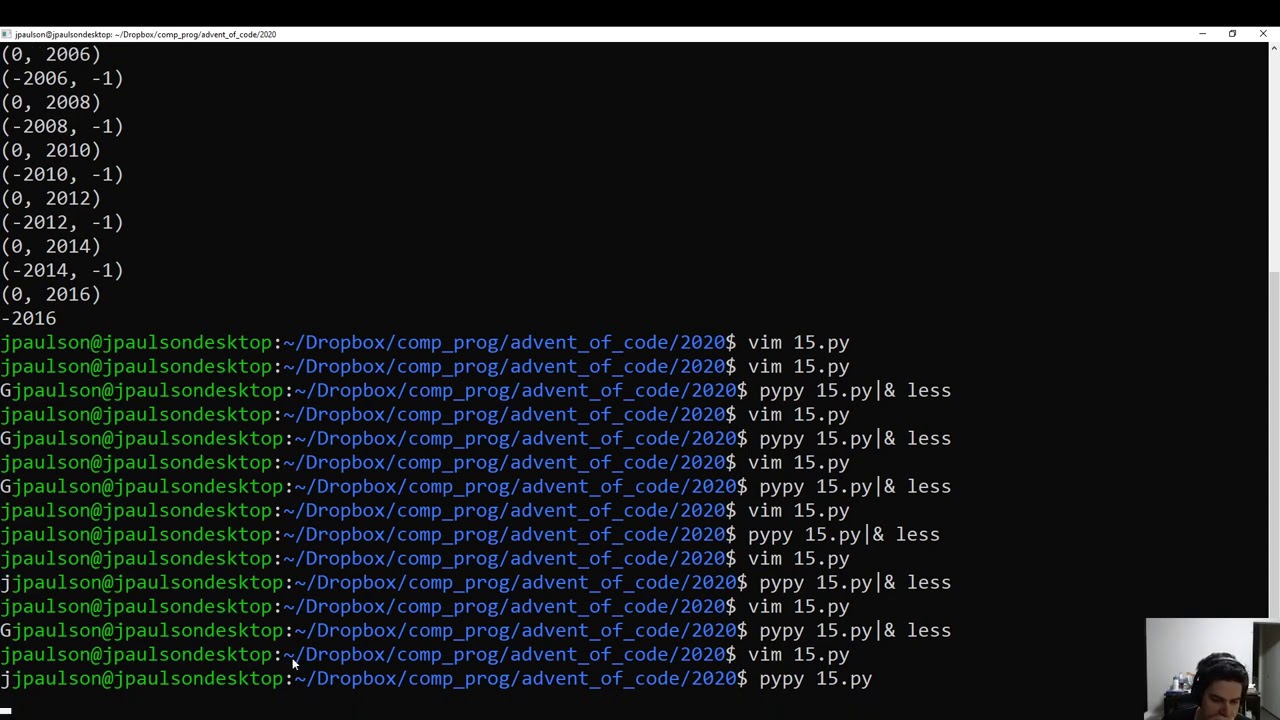Click output line "(-2010, -1)"
The image size is (1280, 720).
point(62,174)
